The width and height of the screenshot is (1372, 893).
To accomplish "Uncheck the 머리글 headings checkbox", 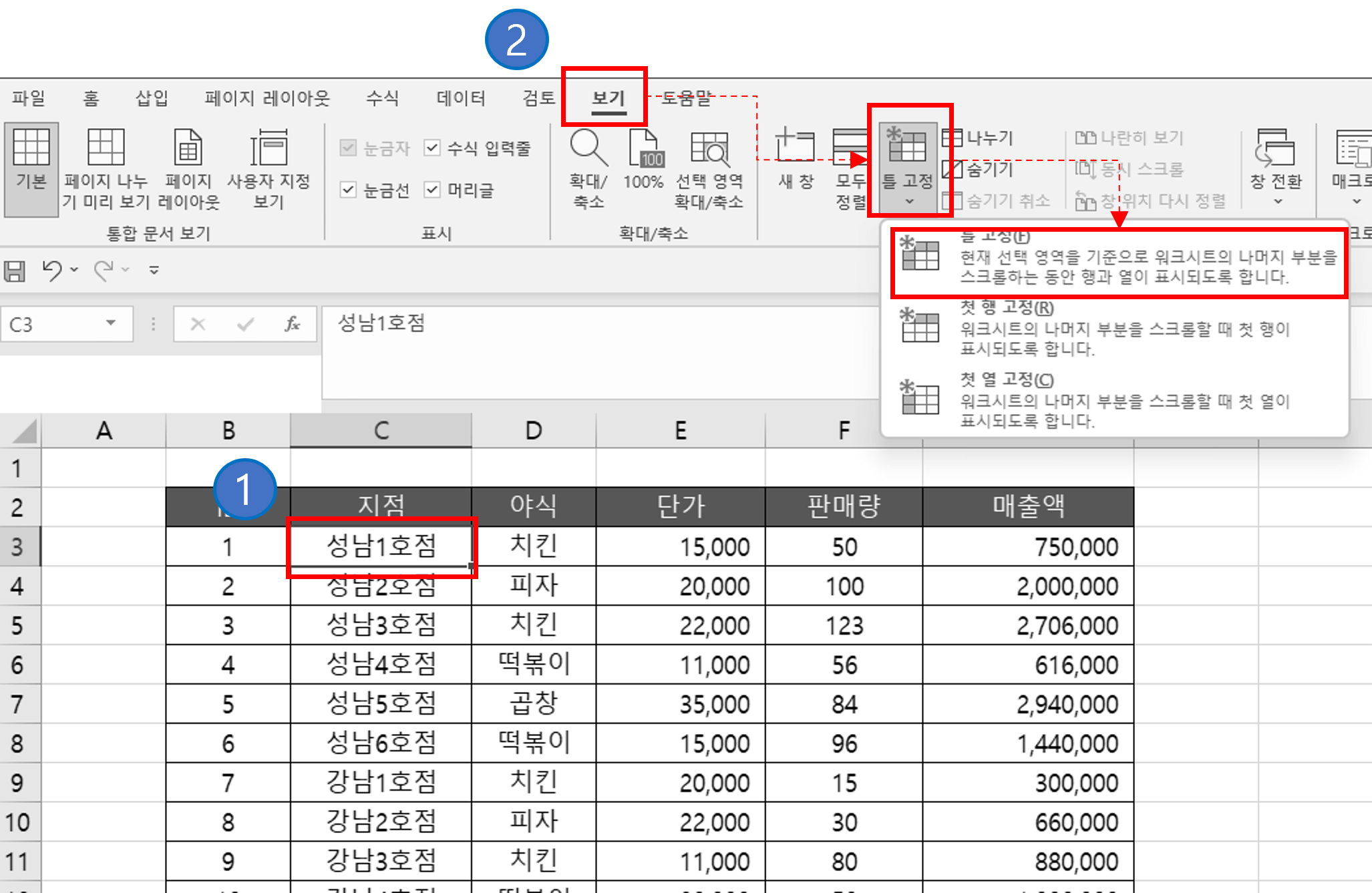I will tap(433, 190).
